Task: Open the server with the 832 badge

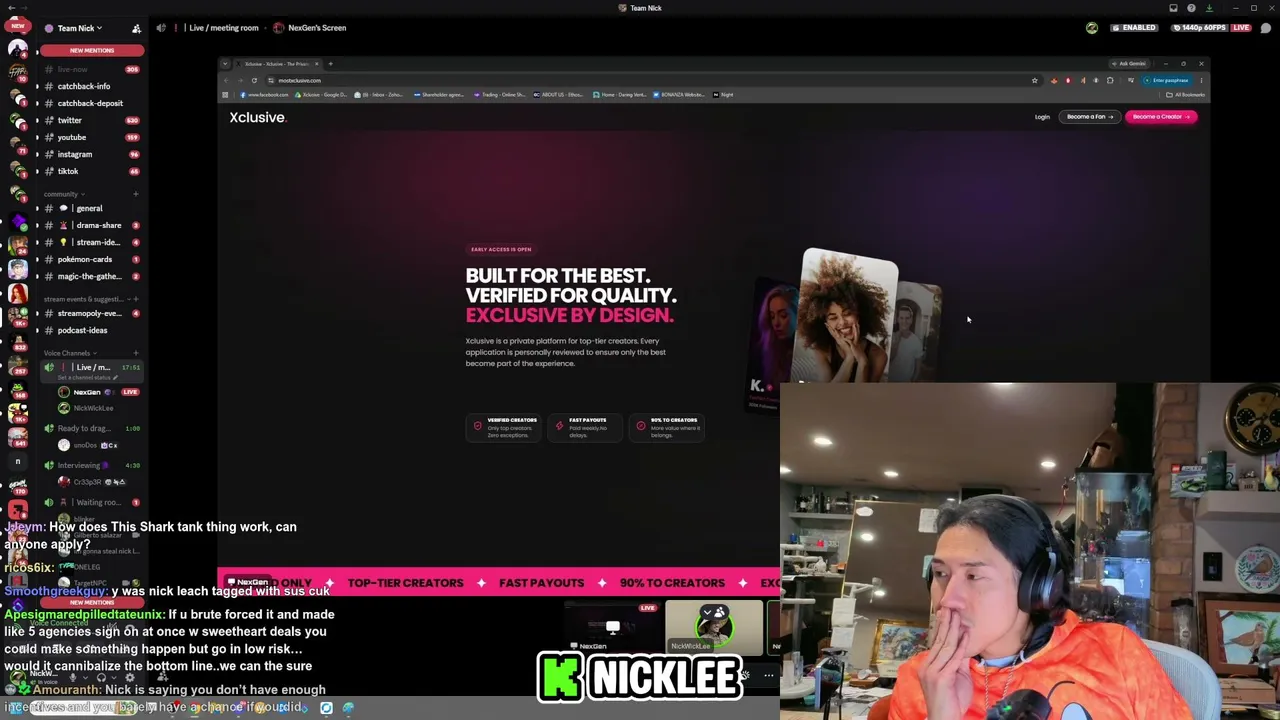Action: click(x=18, y=344)
